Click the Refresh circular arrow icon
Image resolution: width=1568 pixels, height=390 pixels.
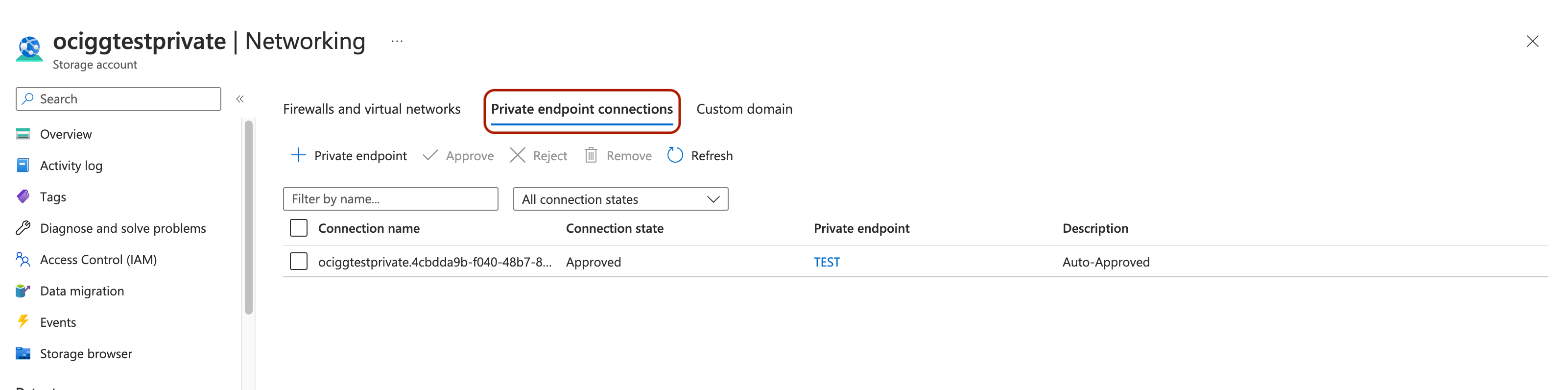coord(674,155)
